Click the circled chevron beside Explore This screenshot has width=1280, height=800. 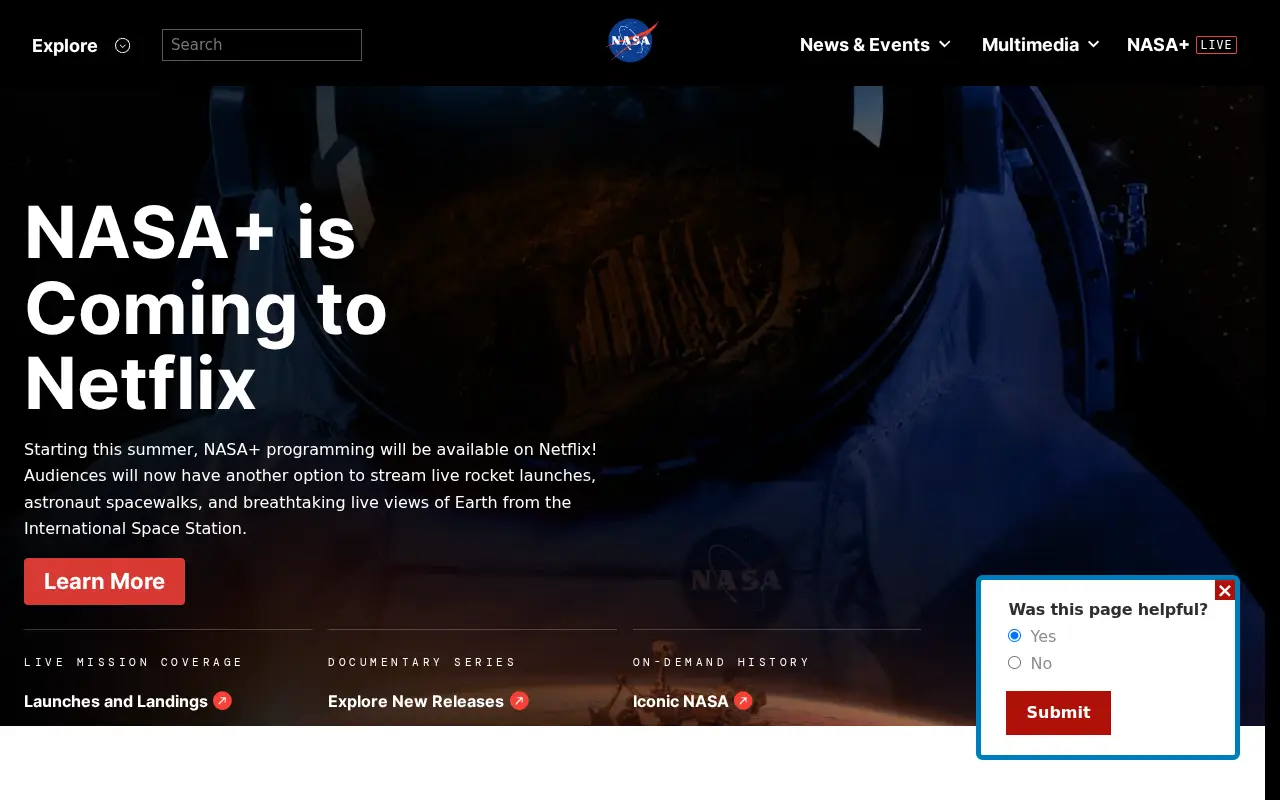click(x=123, y=45)
